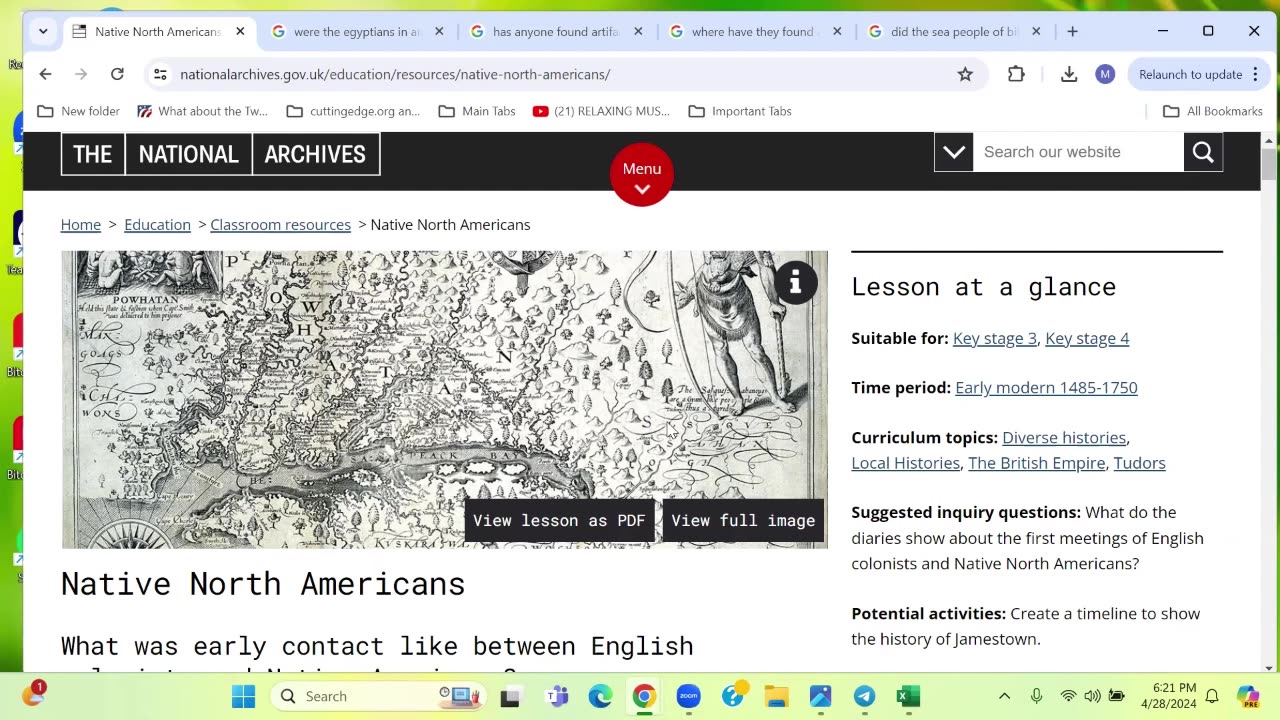1280x720 pixels.
Task: Show image info with the i icon
Action: click(x=795, y=283)
